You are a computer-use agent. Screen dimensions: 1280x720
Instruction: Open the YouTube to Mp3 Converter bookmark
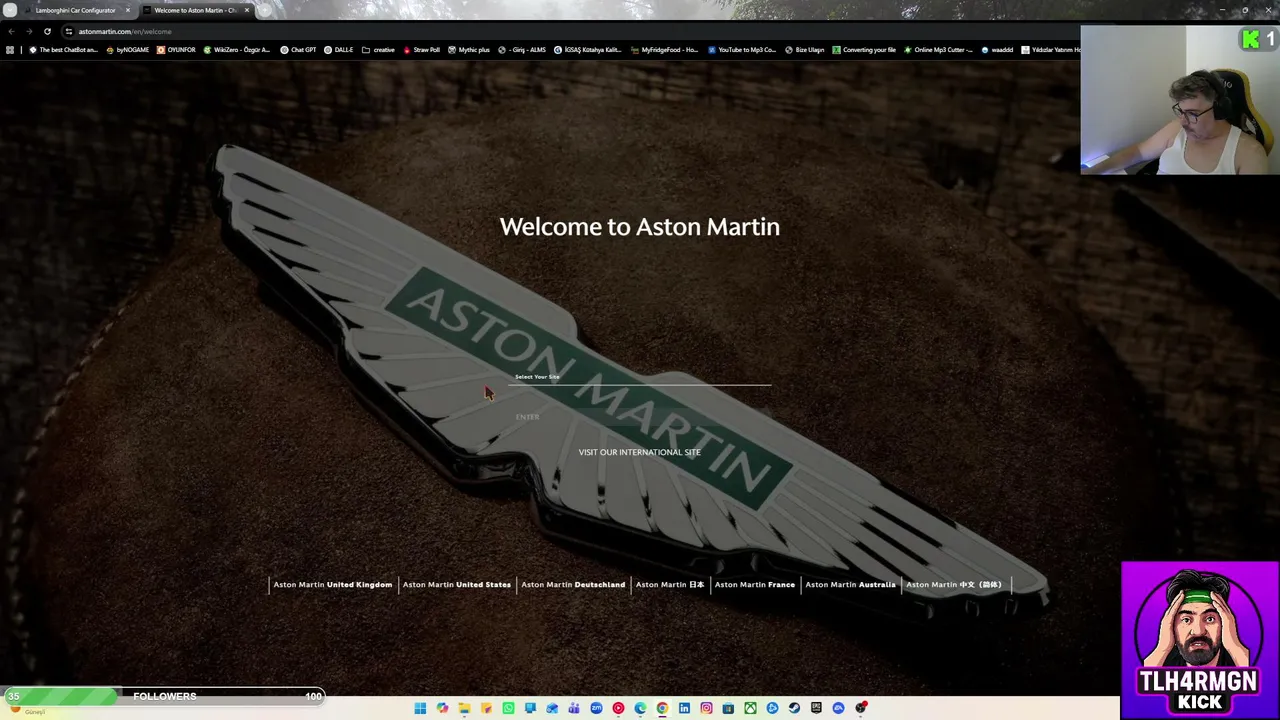pyautogui.click(x=742, y=50)
